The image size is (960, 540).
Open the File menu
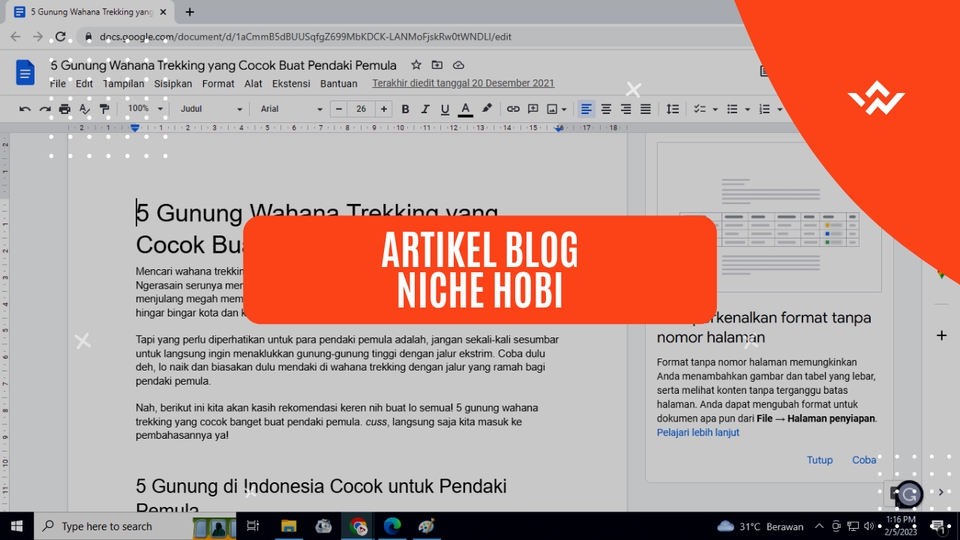click(58, 84)
